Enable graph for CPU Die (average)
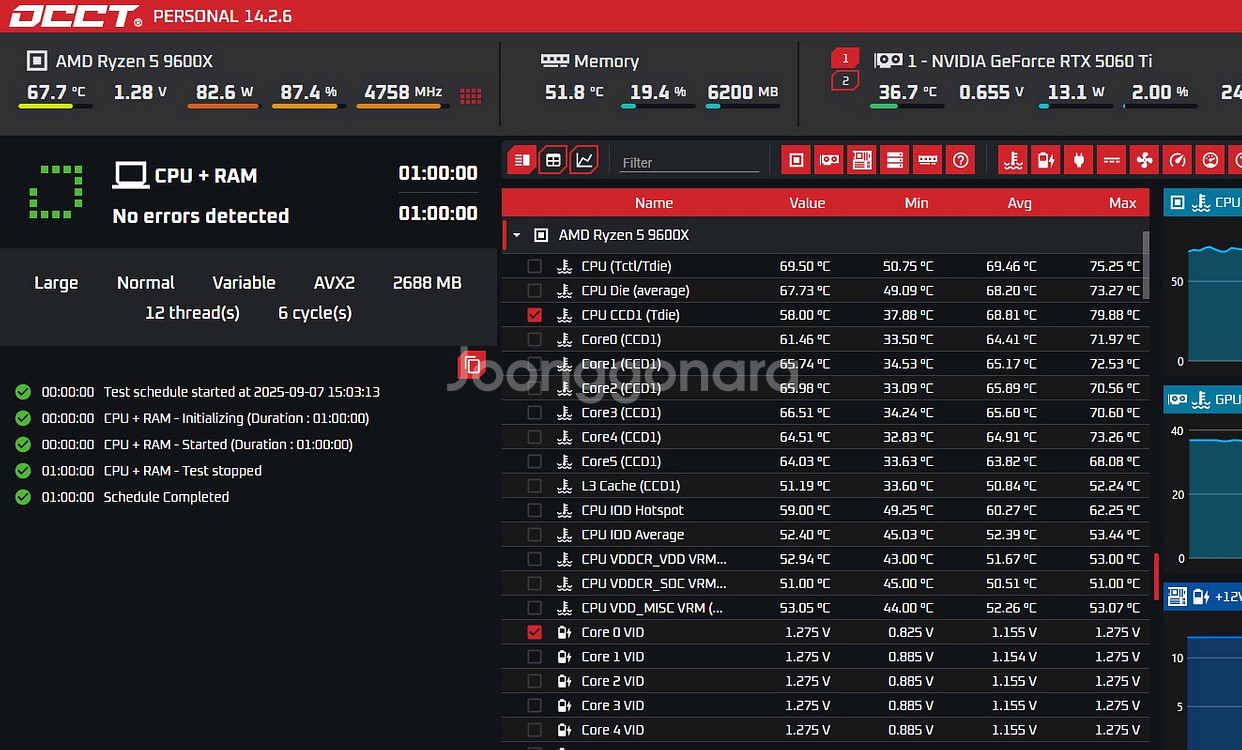The width and height of the screenshot is (1242, 750). (535, 290)
